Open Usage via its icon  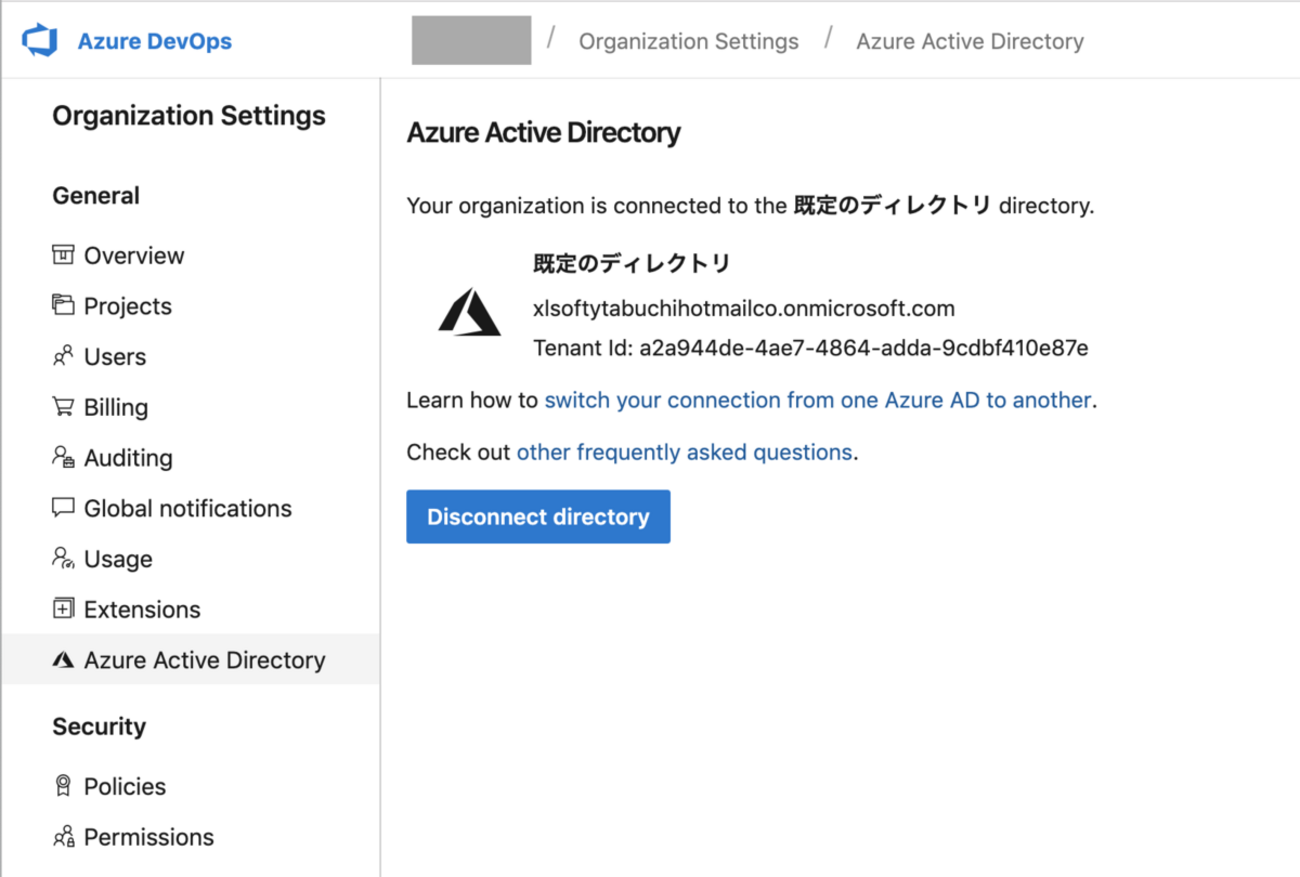pyautogui.click(x=62, y=559)
